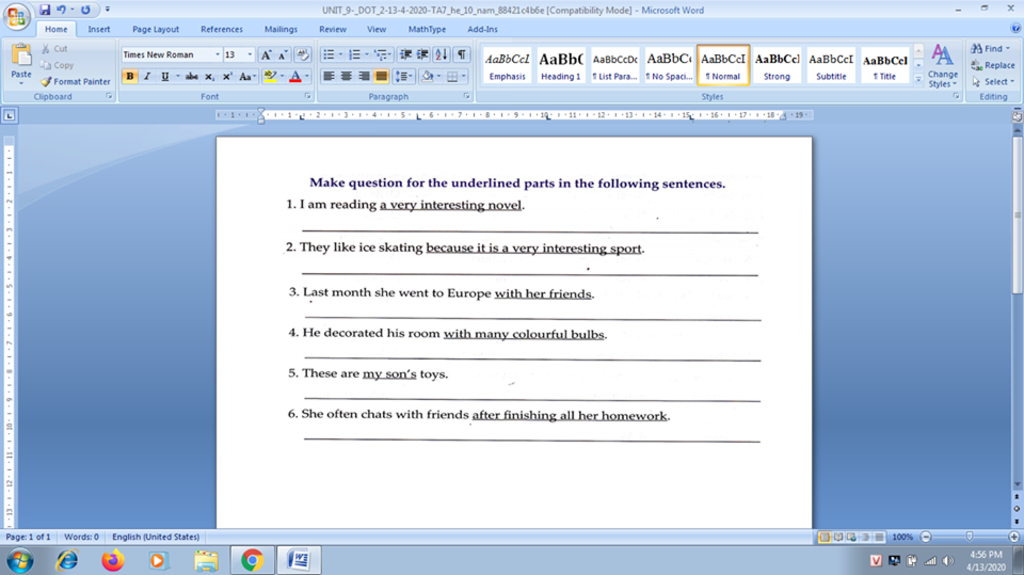Image resolution: width=1024 pixels, height=575 pixels.
Task: Open text highlight color dropdown arrow
Action: [x=282, y=76]
